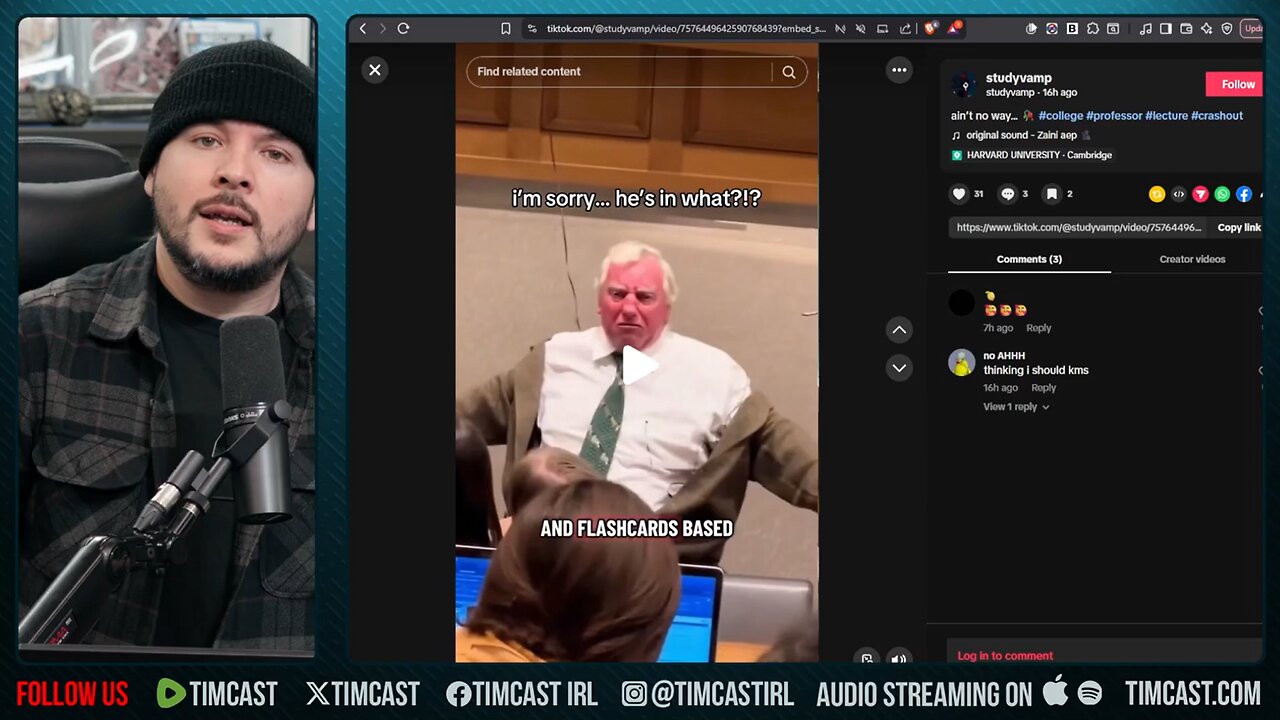
Task: Open the Brave Wallet icon
Action: 1186,29
